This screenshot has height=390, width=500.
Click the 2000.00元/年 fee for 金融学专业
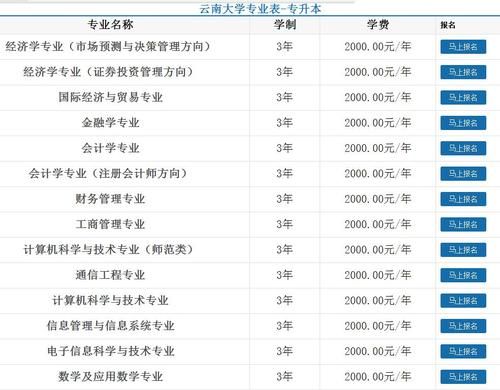[x=378, y=123]
